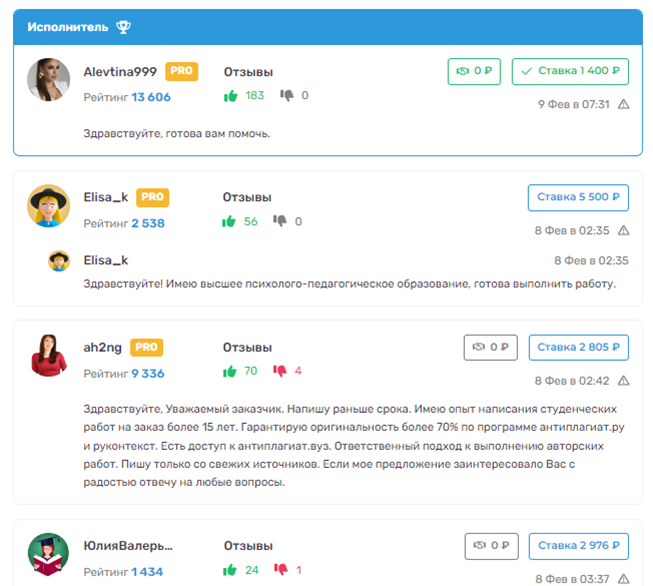Click the PRO badge next to Elisa_k

(152, 197)
